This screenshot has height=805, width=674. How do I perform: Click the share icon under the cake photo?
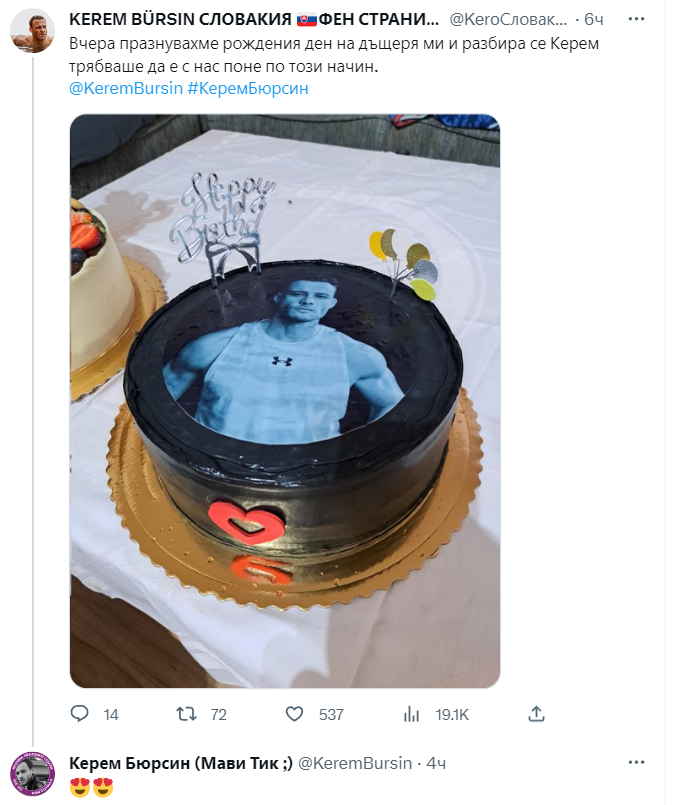[x=536, y=713]
